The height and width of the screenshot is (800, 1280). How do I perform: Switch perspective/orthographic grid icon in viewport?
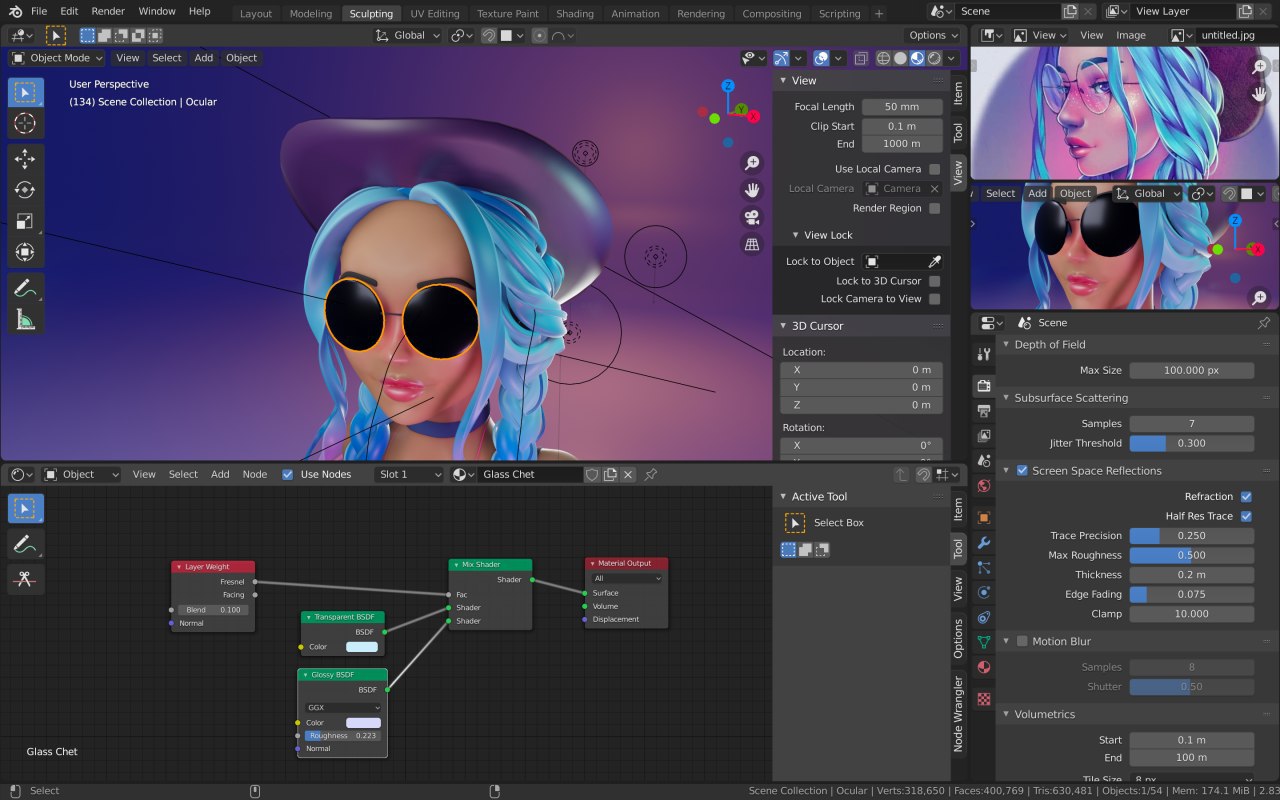[752, 244]
